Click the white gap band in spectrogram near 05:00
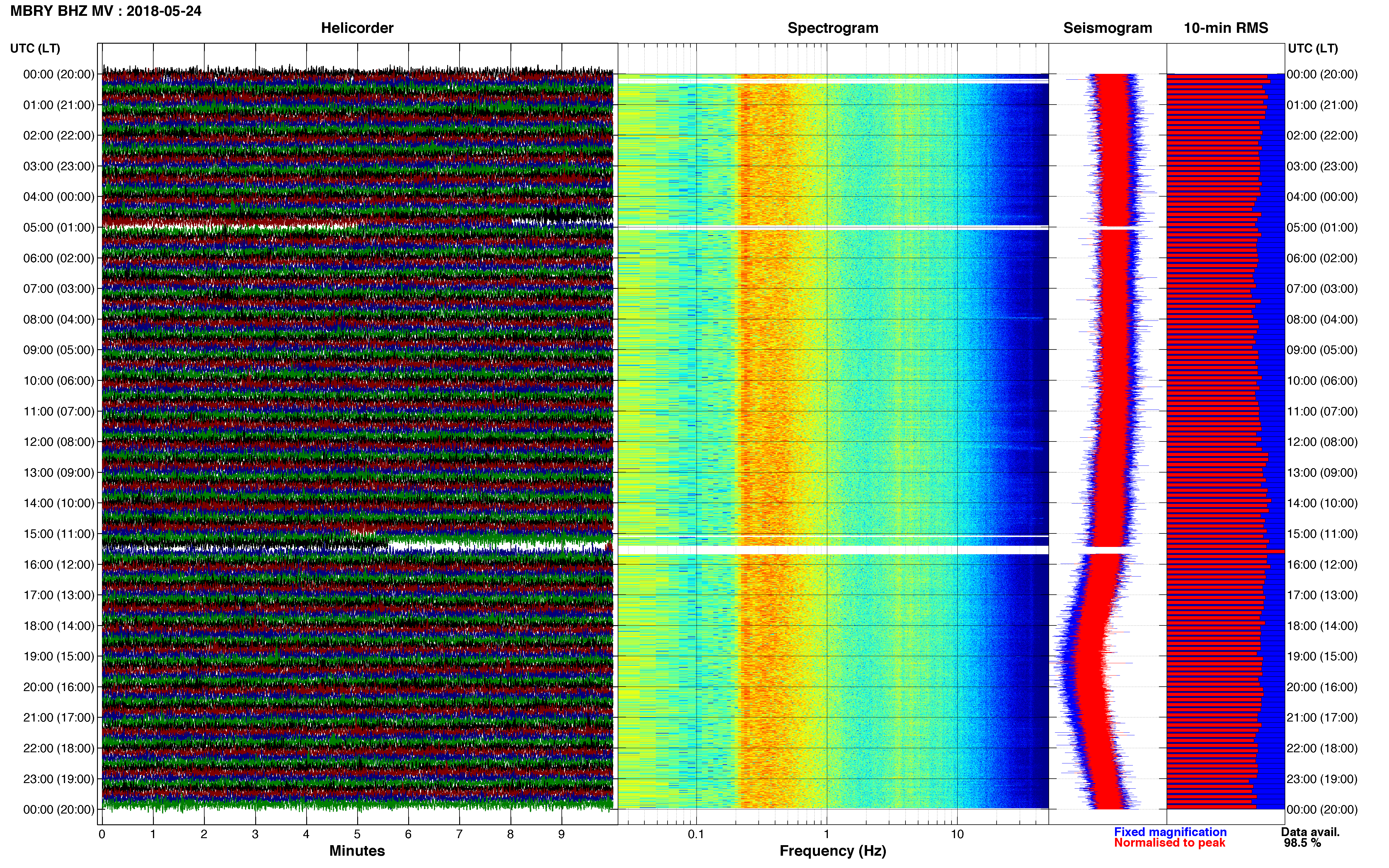 point(833,228)
